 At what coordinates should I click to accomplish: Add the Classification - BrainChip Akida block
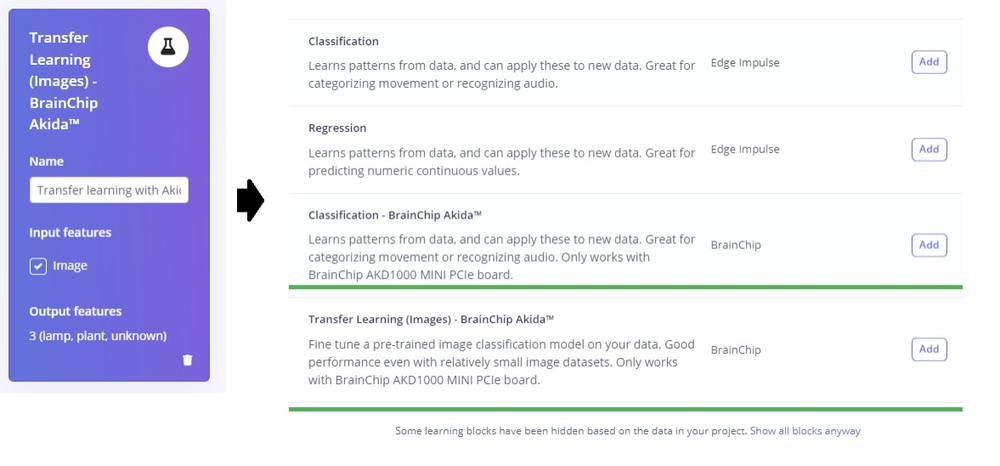929,245
